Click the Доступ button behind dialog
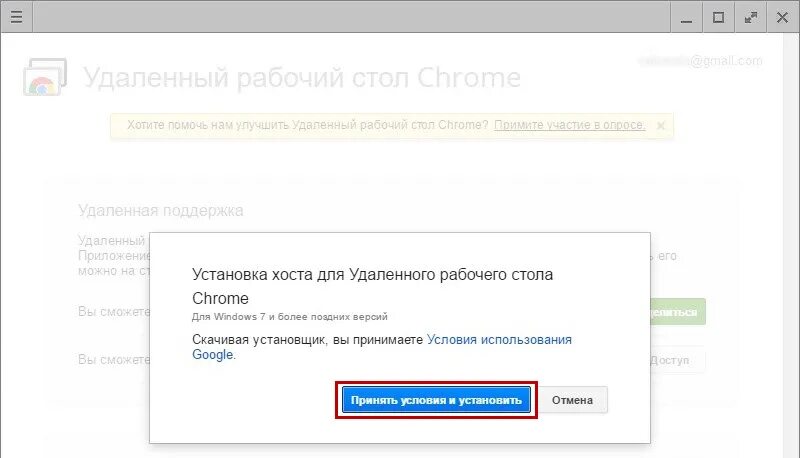 (677, 360)
